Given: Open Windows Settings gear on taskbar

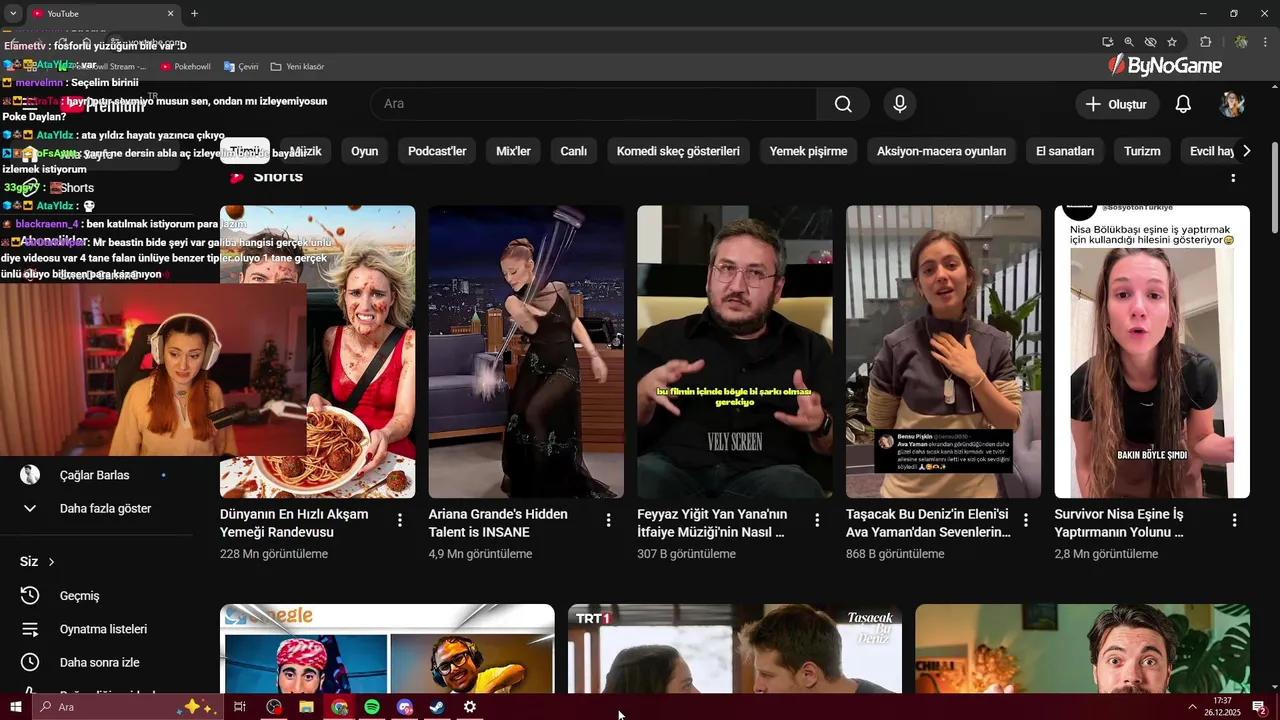Looking at the screenshot, I should coord(470,707).
